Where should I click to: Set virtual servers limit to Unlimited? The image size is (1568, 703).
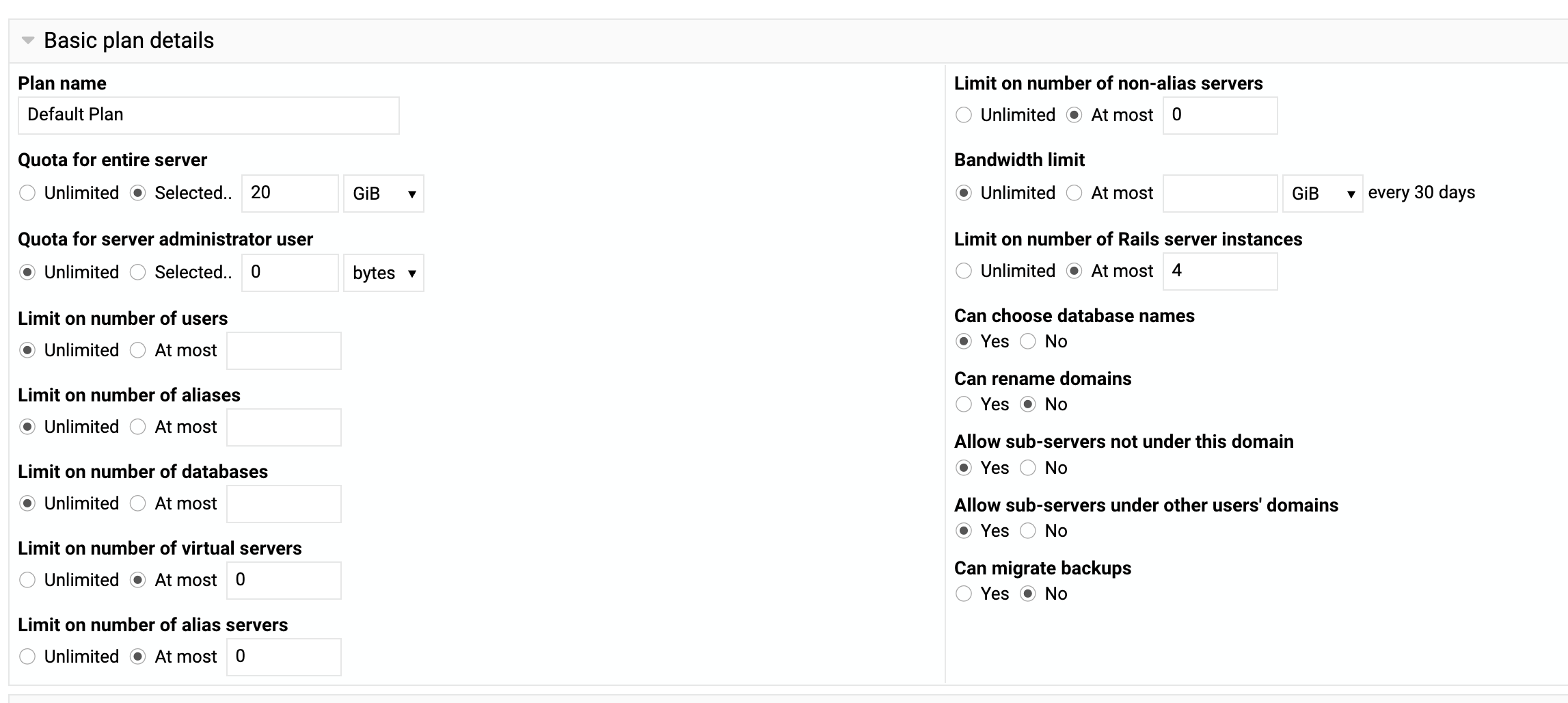click(27, 581)
